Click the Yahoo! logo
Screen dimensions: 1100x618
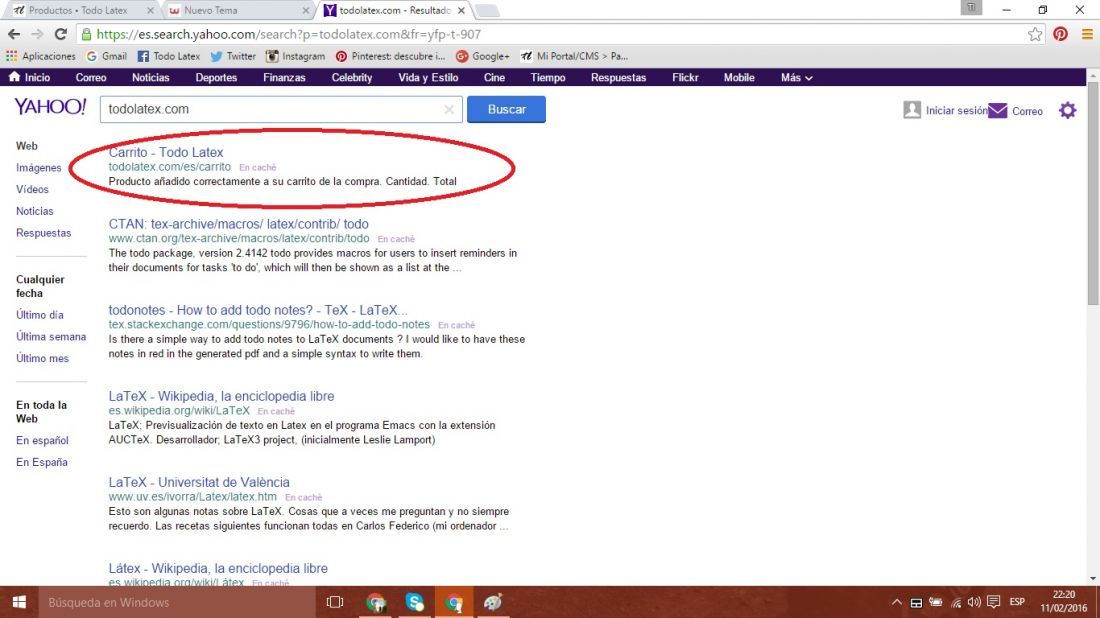click(51, 107)
